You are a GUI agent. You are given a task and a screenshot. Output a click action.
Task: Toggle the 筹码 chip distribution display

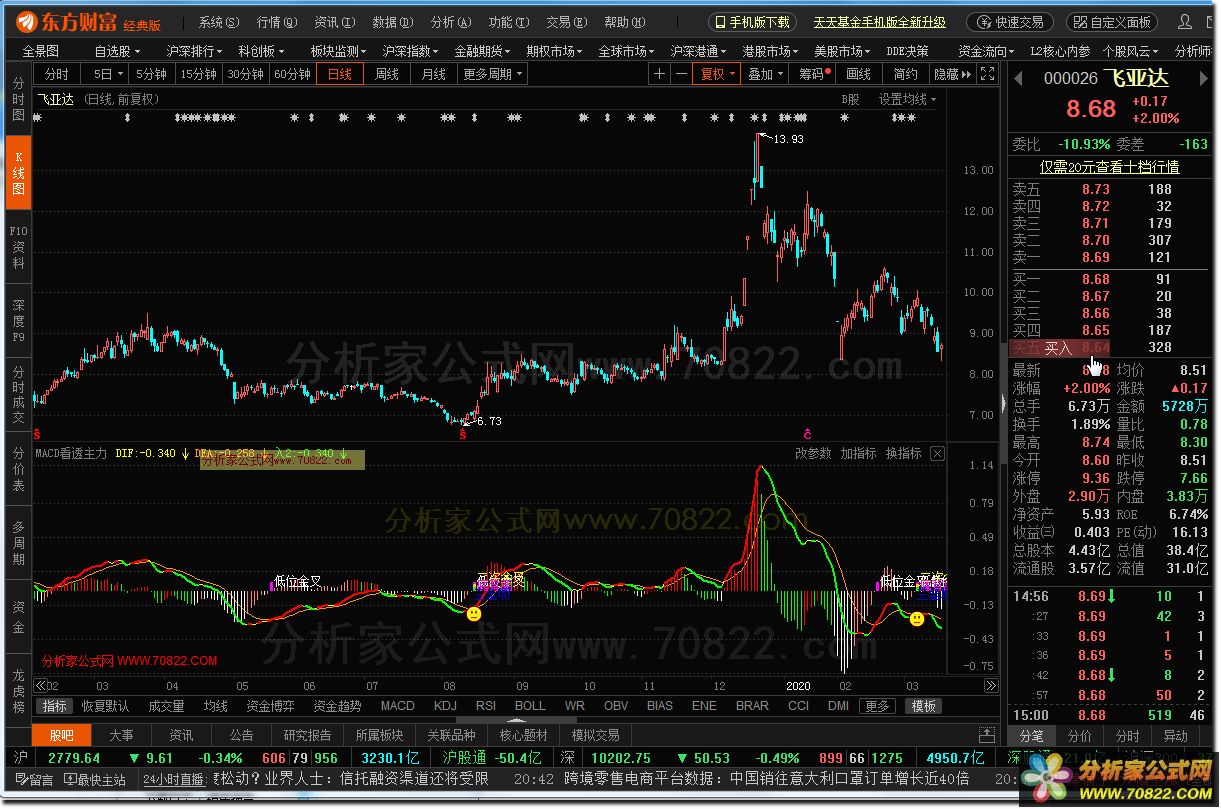[811, 73]
